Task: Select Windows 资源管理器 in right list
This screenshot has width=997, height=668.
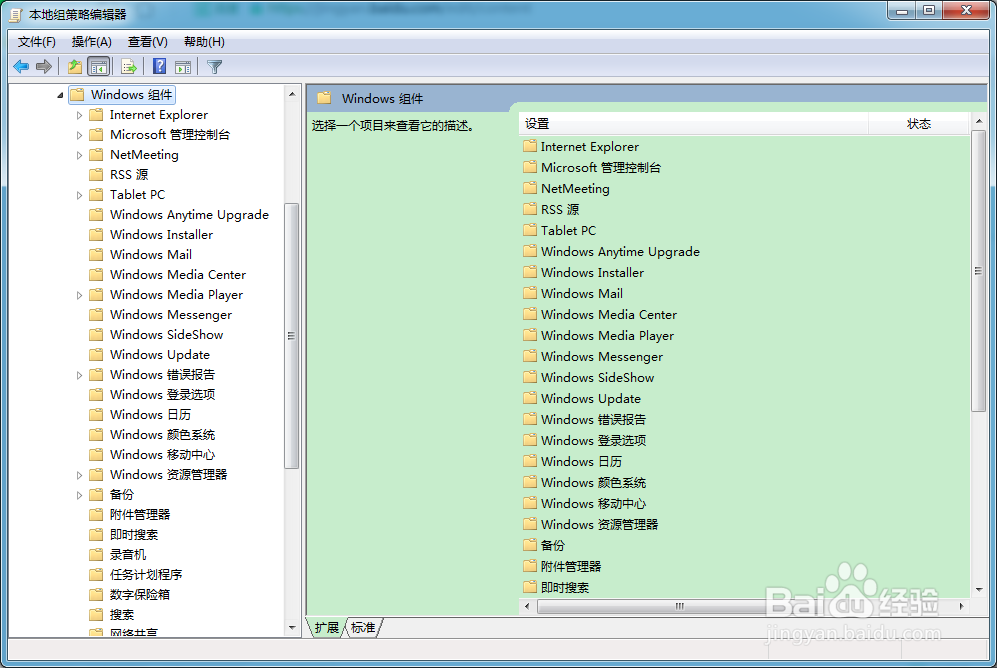Action: point(599,524)
